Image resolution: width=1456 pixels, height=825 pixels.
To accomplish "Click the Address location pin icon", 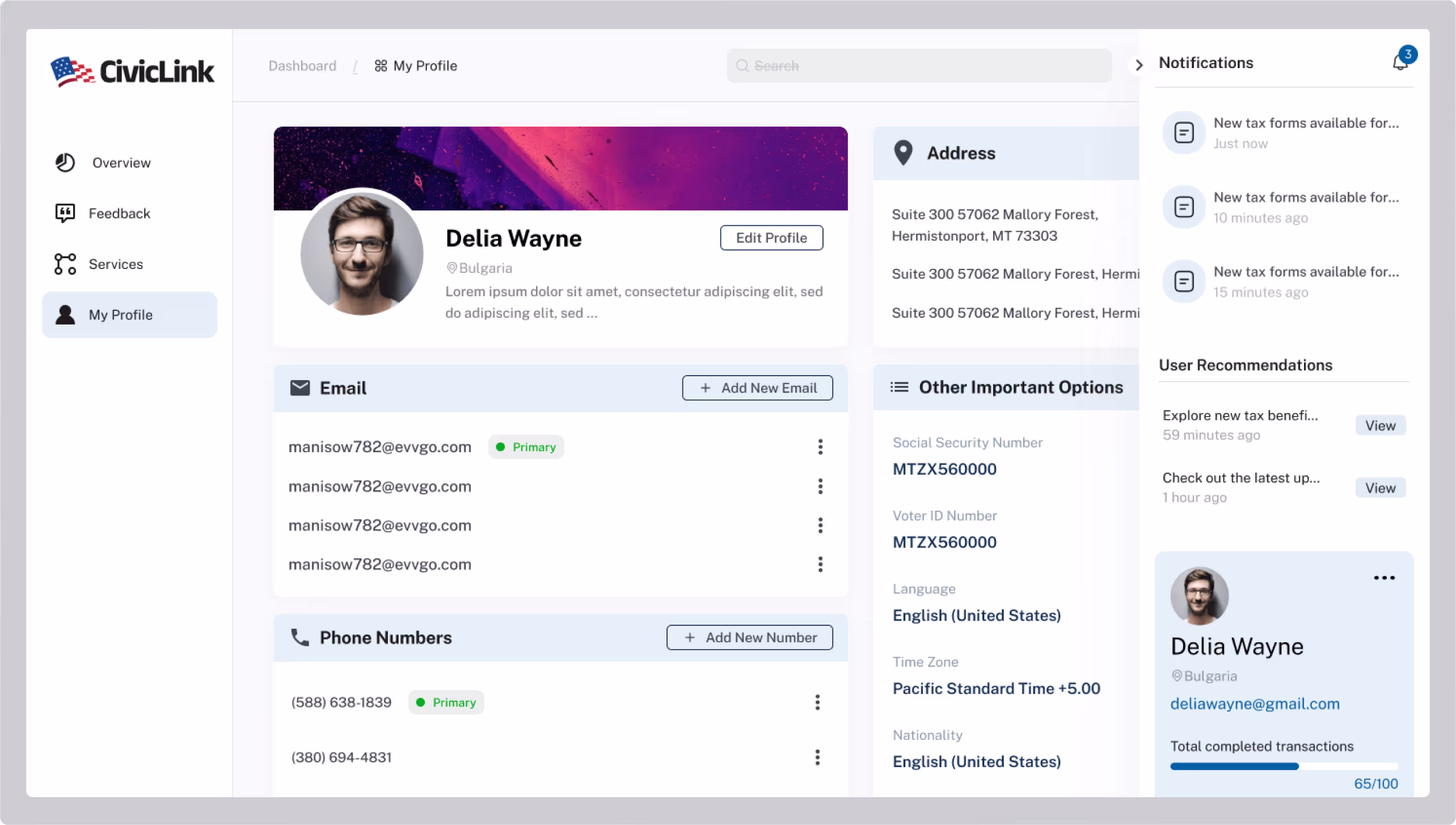I will tap(903, 153).
